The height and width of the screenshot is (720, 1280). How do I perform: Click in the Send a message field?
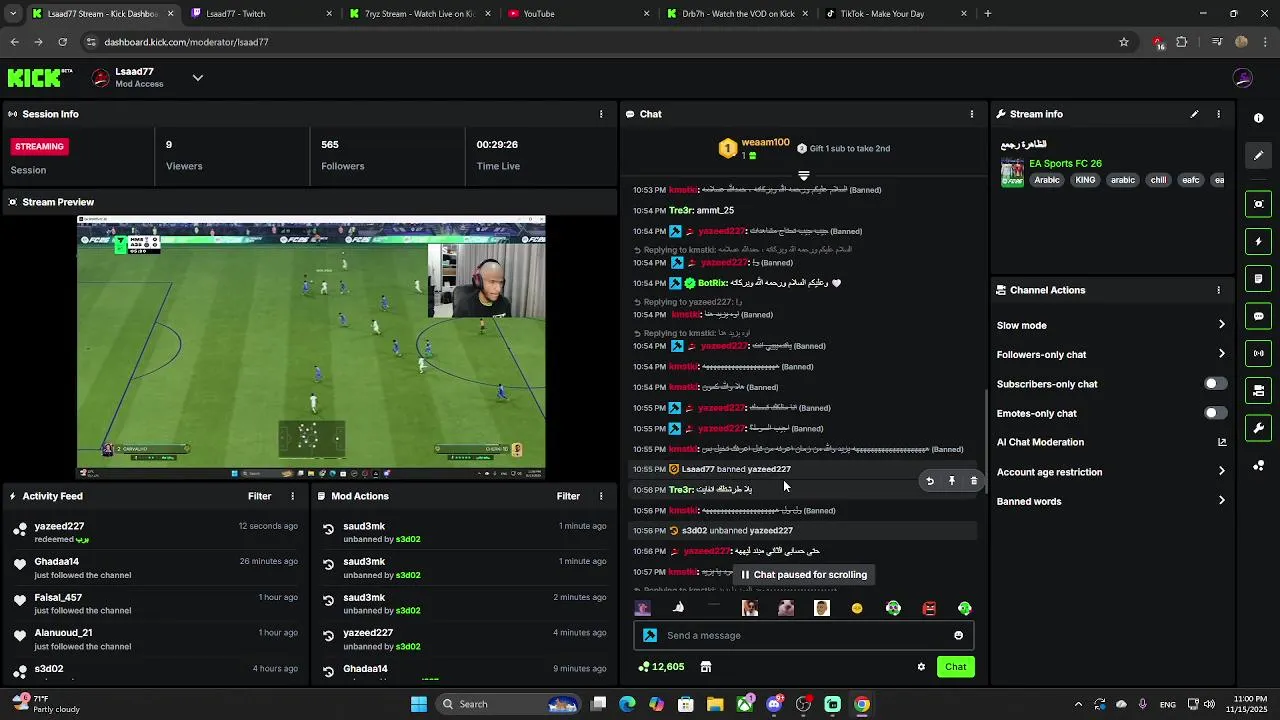pos(804,635)
